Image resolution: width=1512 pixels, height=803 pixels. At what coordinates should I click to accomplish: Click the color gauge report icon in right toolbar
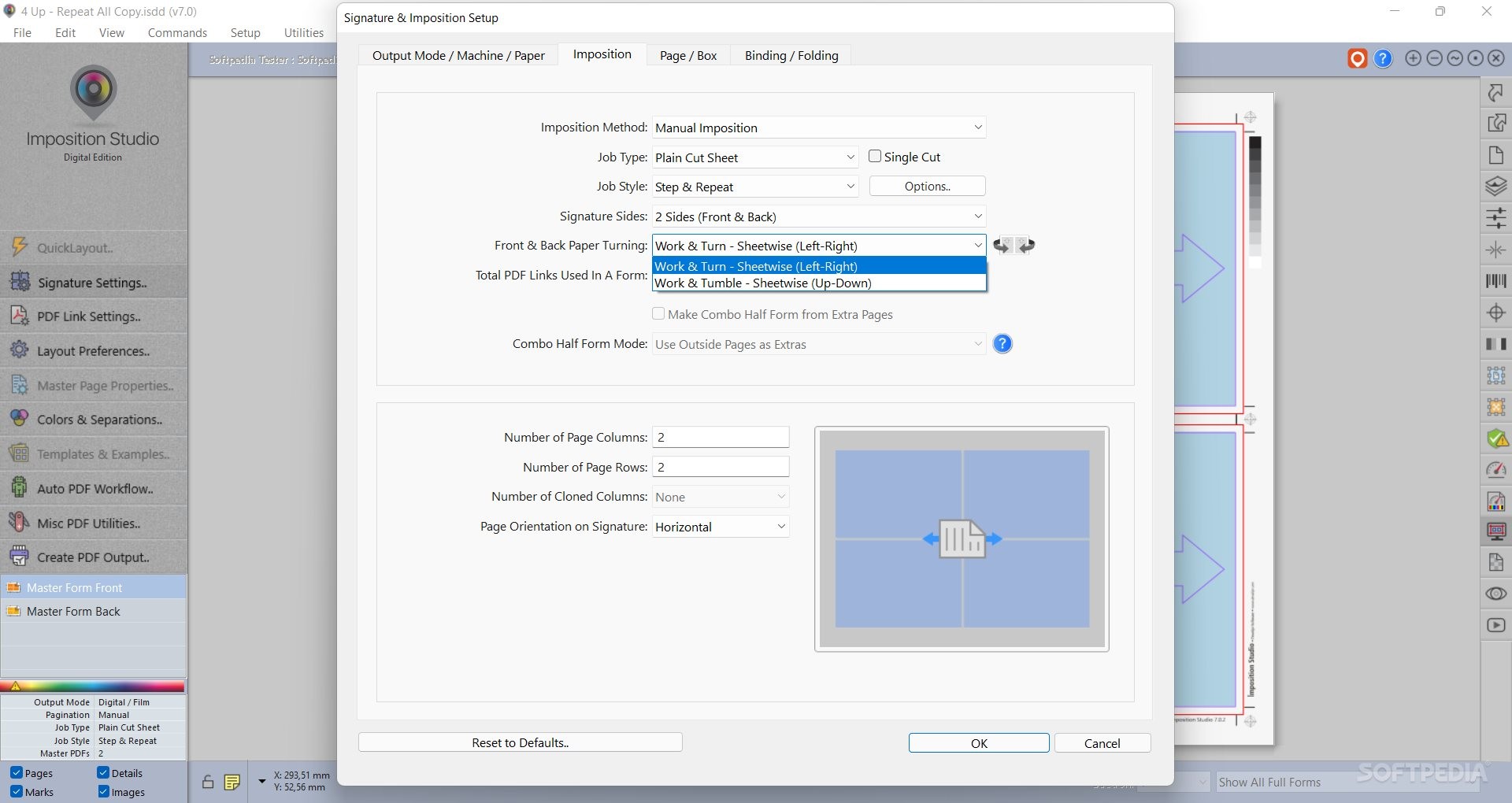click(1495, 501)
